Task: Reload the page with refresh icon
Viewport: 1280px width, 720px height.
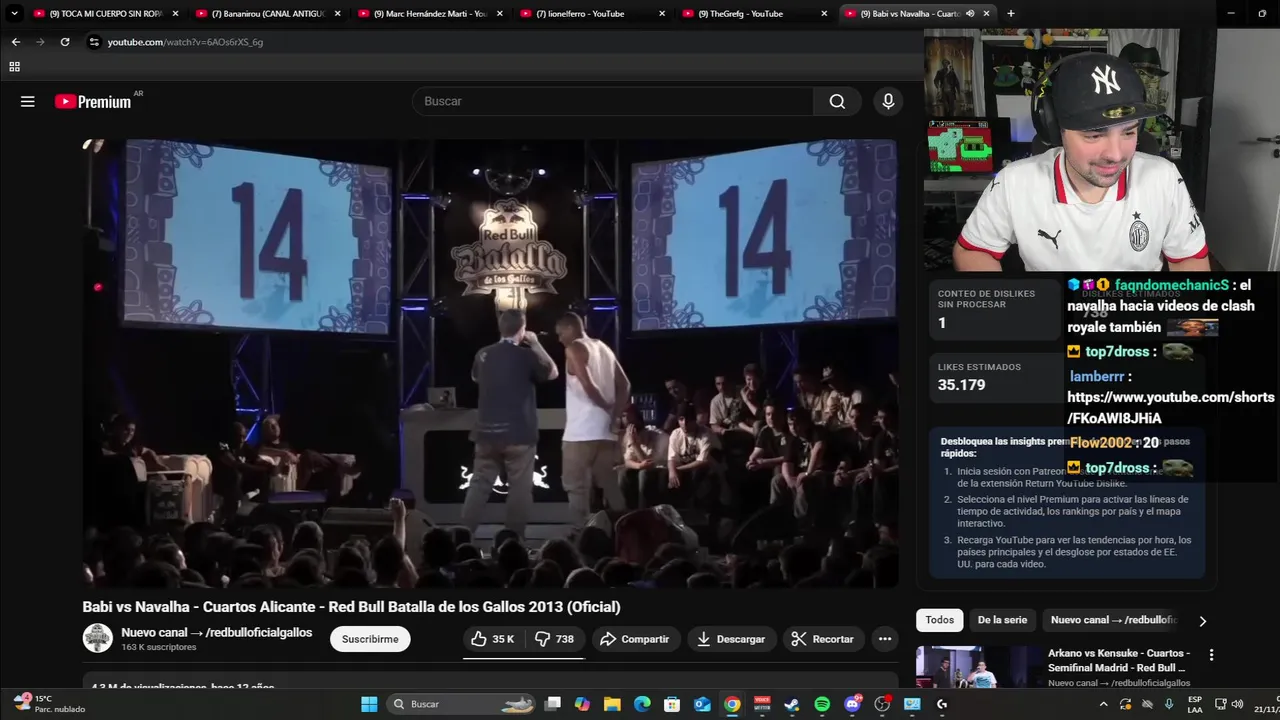Action: [65, 42]
